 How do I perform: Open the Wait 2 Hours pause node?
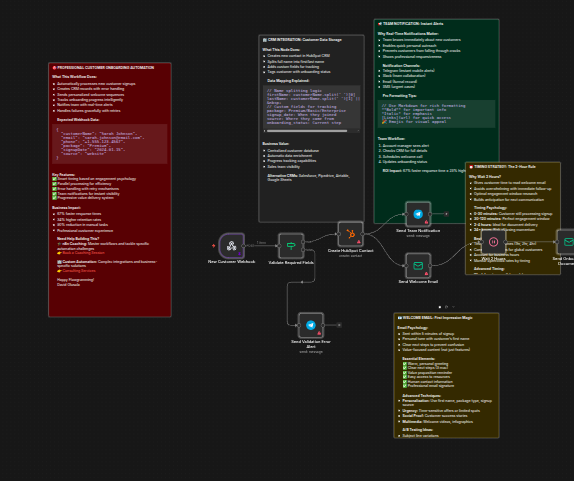click(x=493, y=242)
